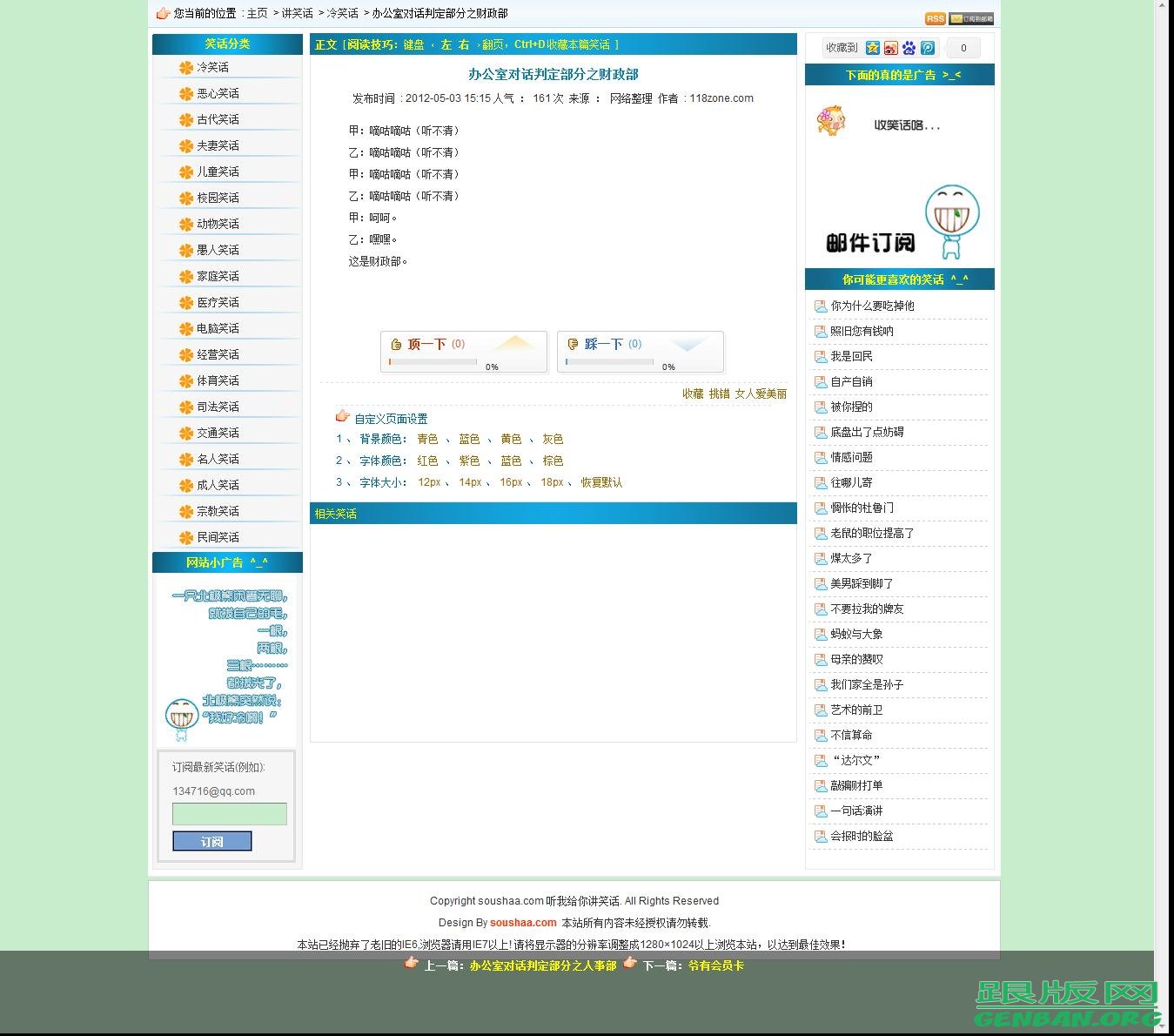Share to QQ bookmarks via star icon
Viewport: 1174px width, 1036px height.
tap(871, 48)
